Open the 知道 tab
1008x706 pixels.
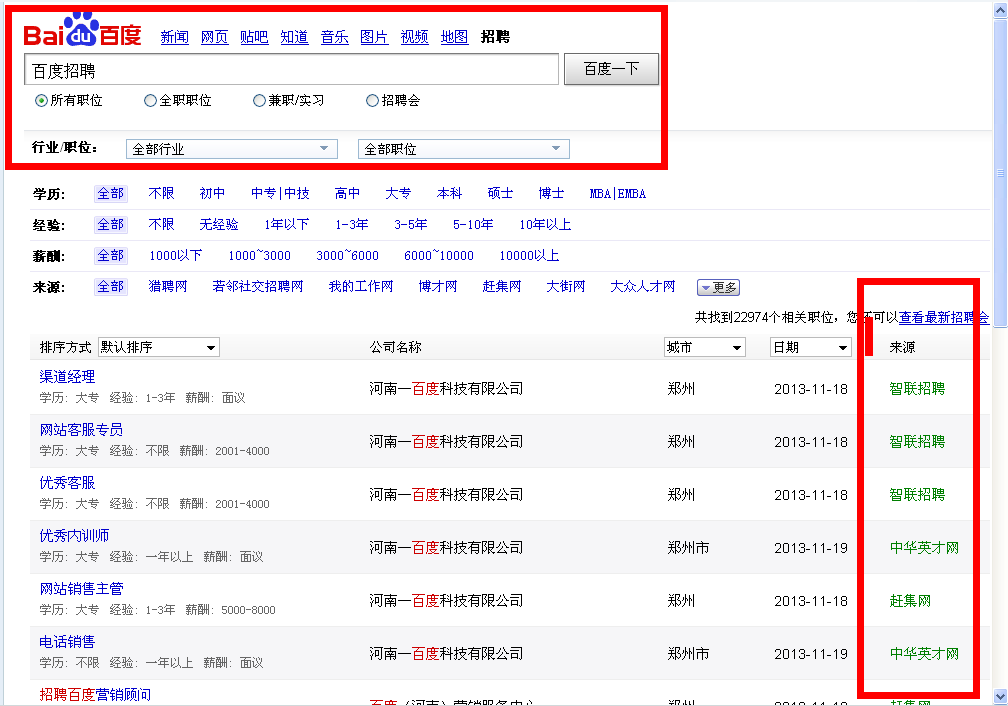click(294, 37)
